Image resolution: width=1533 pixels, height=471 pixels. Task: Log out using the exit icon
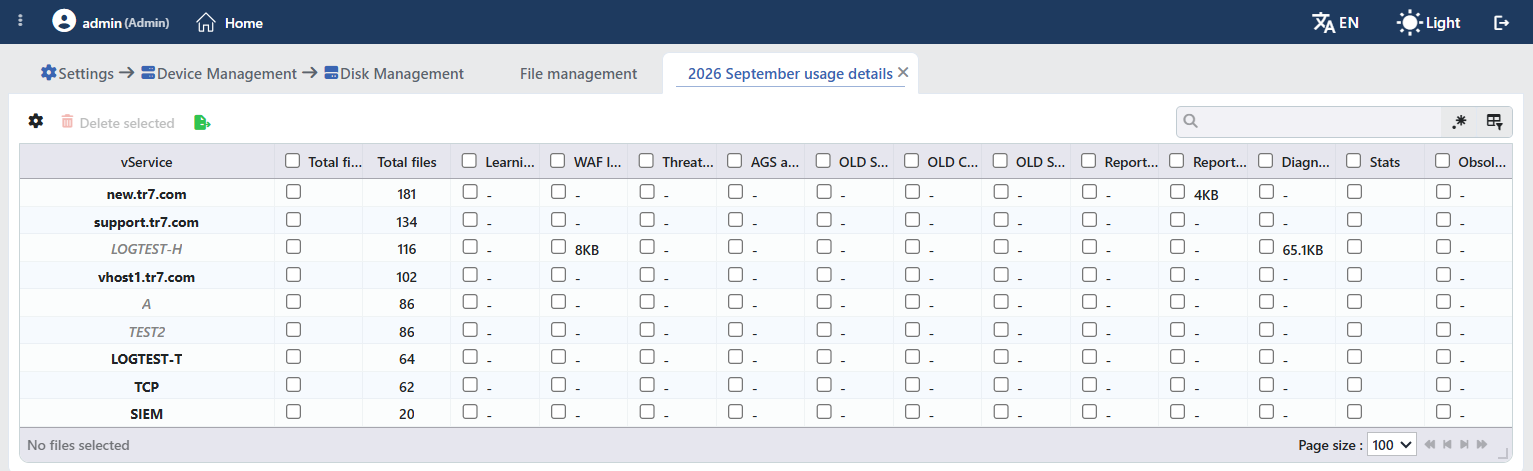1501,22
